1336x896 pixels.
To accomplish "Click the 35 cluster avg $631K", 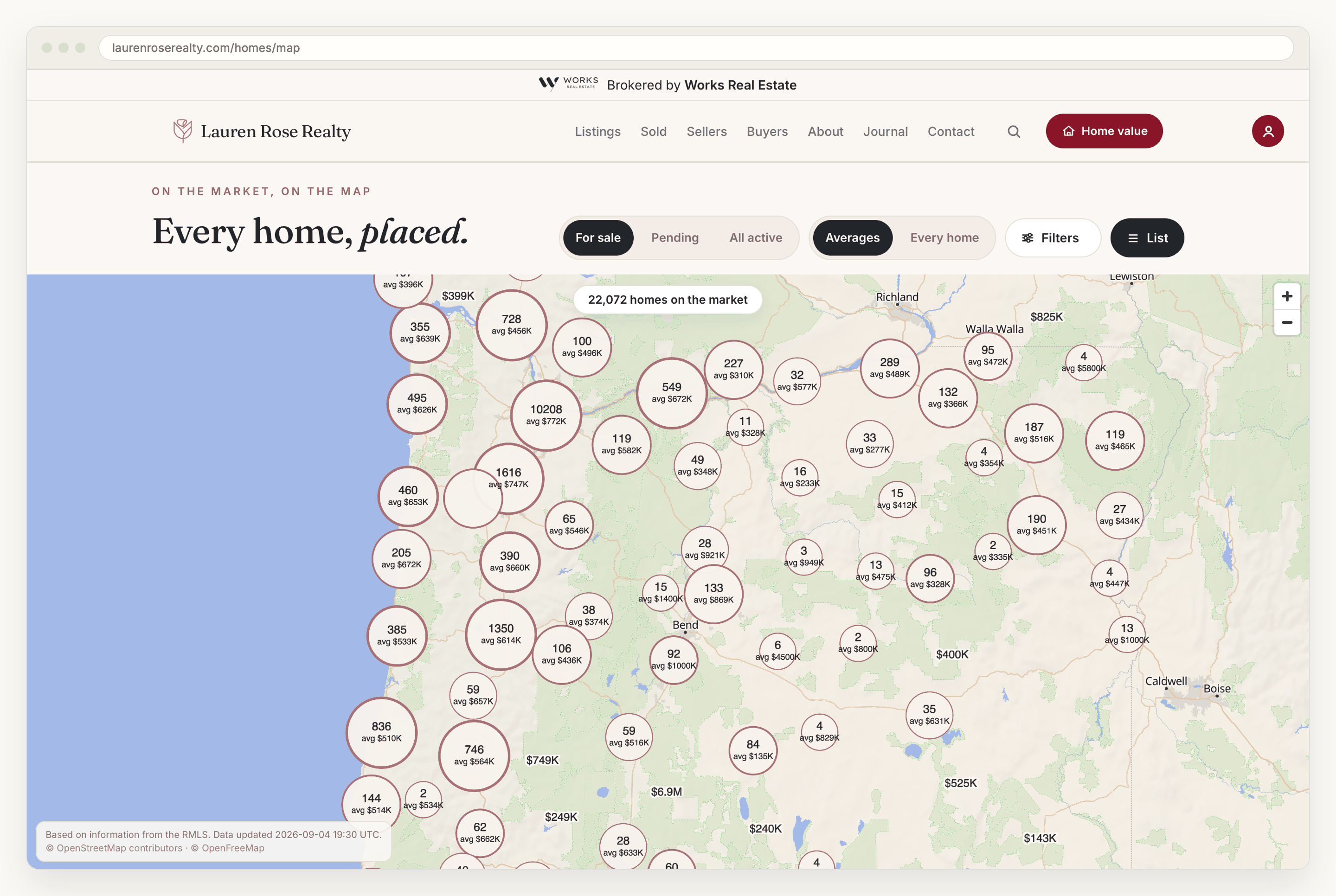I will pyautogui.click(x=929, y=715).
